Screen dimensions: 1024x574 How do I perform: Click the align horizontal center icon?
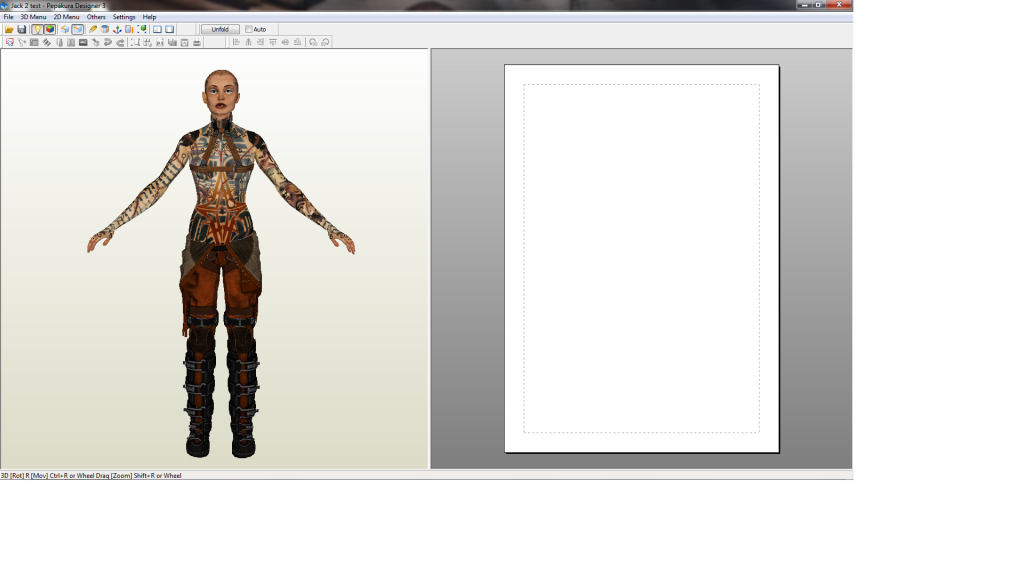(248, 42)
